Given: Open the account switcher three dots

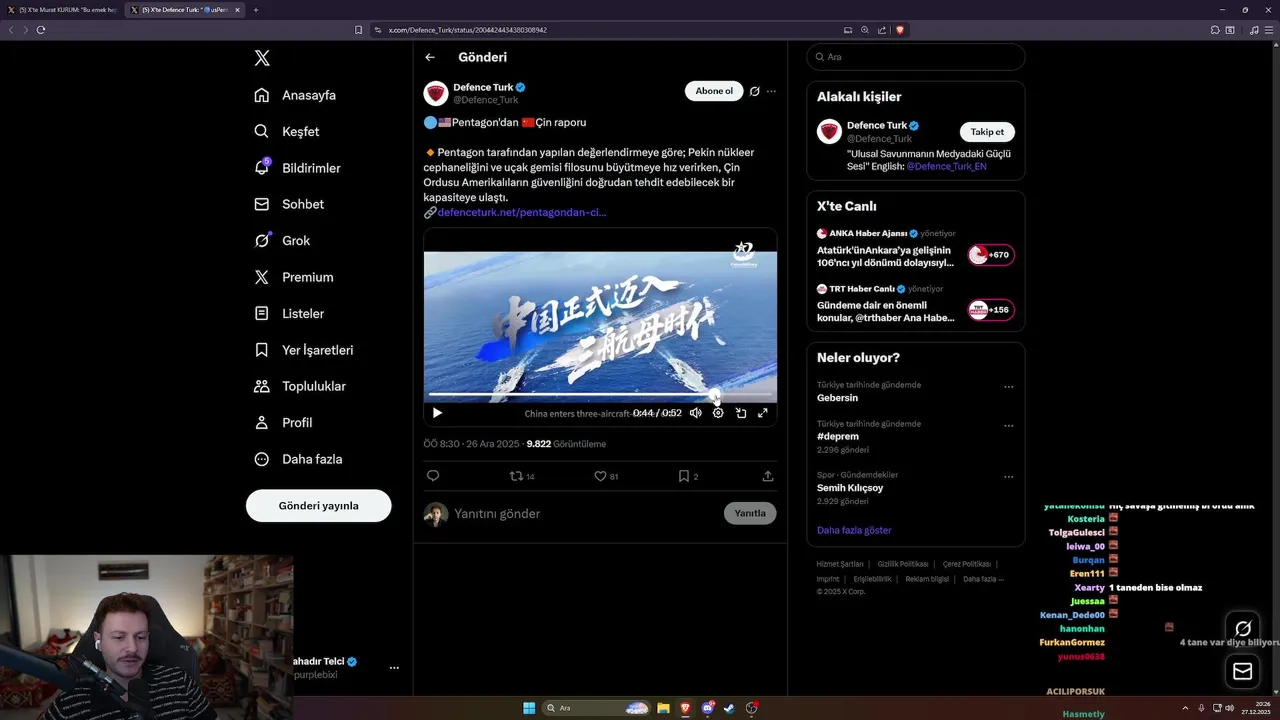Looking at the screenshot, I should 394,667.
